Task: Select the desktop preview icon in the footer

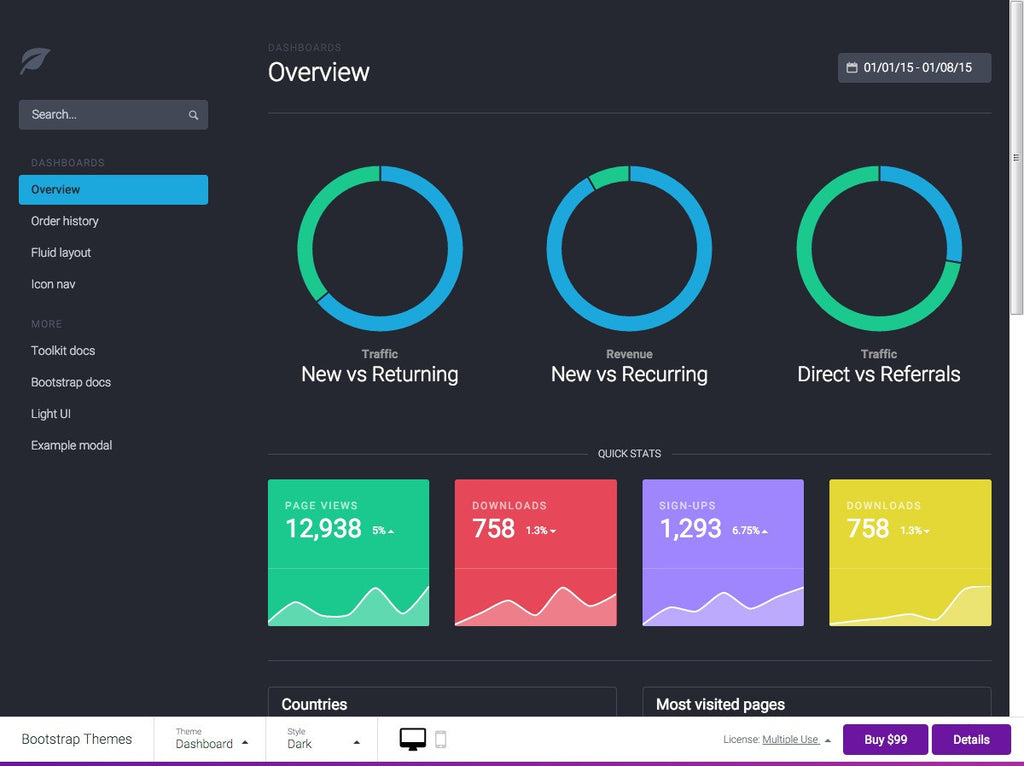Action: [x=412, y=738]
